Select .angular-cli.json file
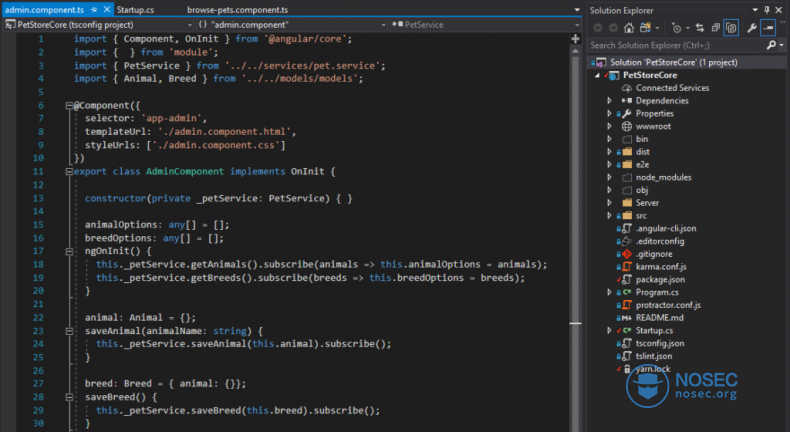Screen dimensions: 790x432 [666, 229]
